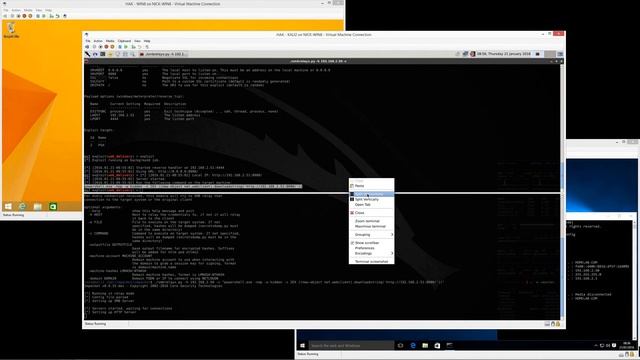The image size is (640, 360).
Task: Click the clock in the Kali panel
Action: (504, 54)
